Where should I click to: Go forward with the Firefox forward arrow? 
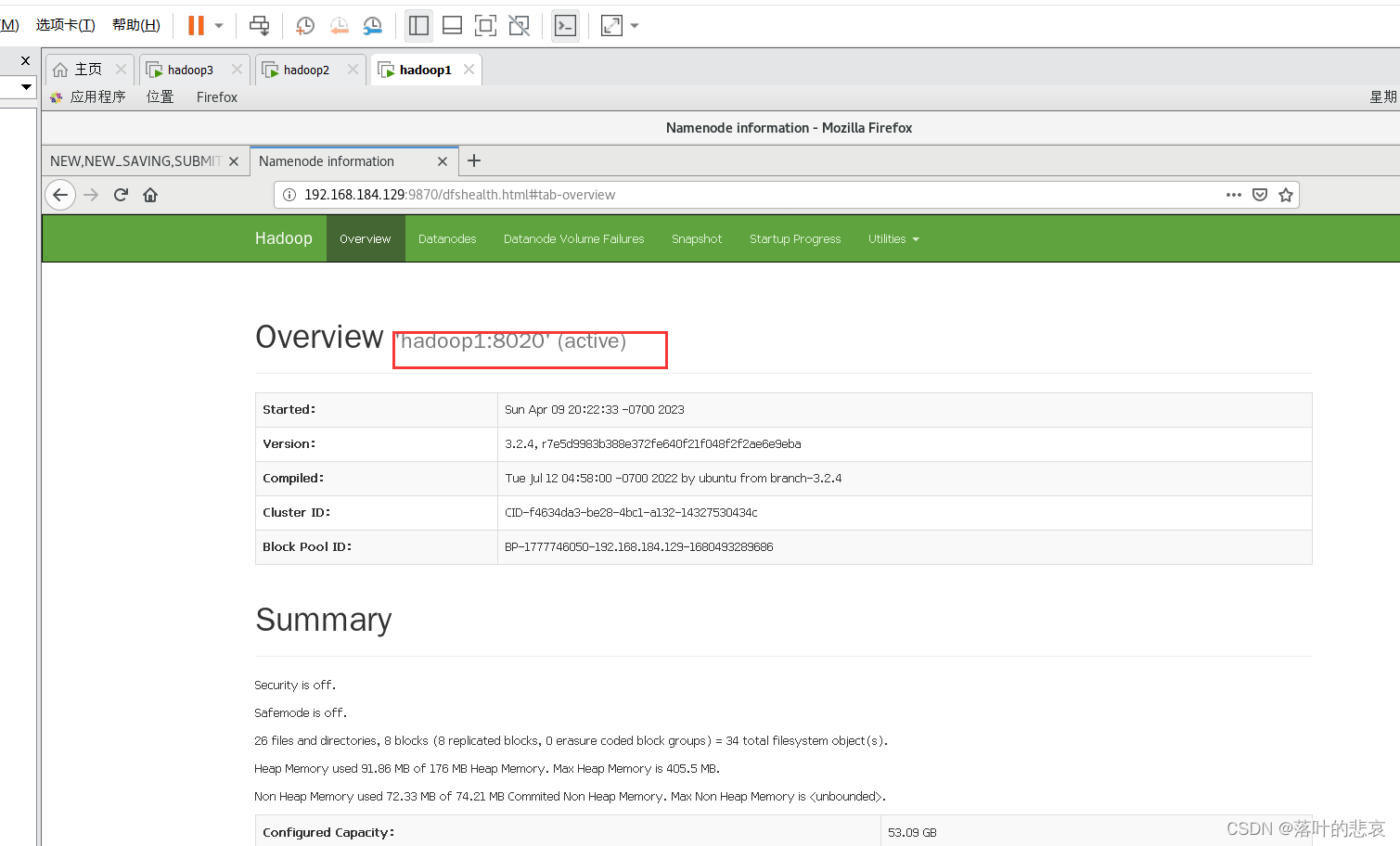coord(91,195)
